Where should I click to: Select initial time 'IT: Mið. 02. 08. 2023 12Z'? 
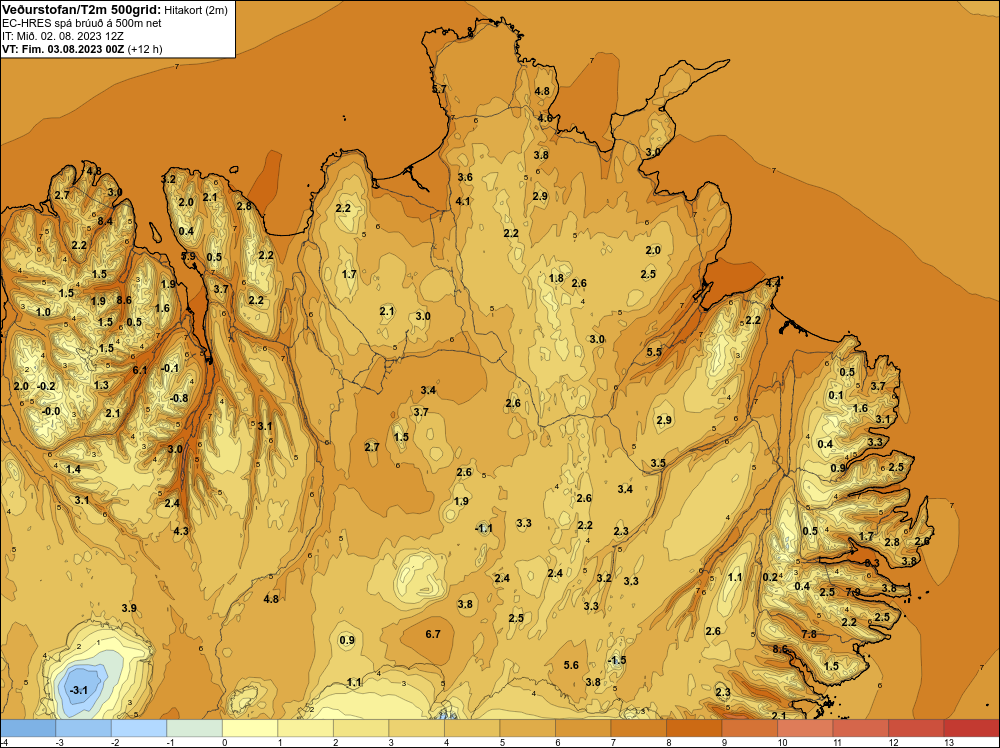click(62, 36)
